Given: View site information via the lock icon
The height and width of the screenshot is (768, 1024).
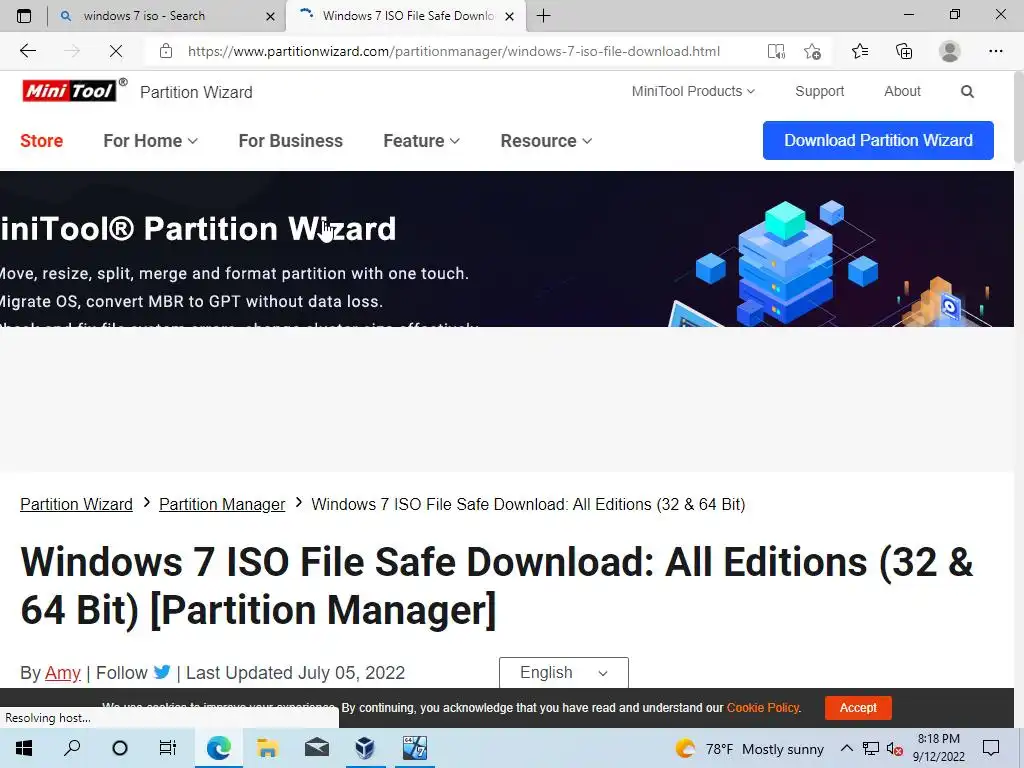Looking at the screenshot, I should click(166, 51).
